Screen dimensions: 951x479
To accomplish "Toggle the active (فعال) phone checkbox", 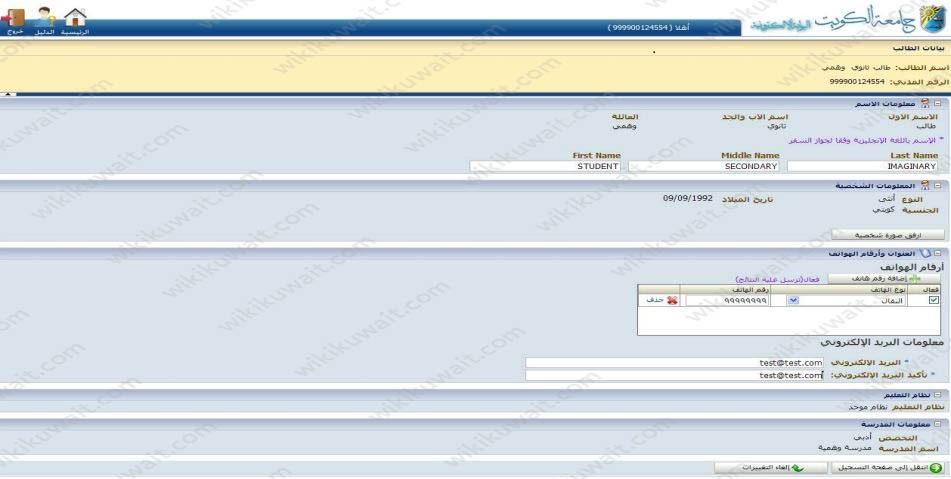I will click(933, 299).
